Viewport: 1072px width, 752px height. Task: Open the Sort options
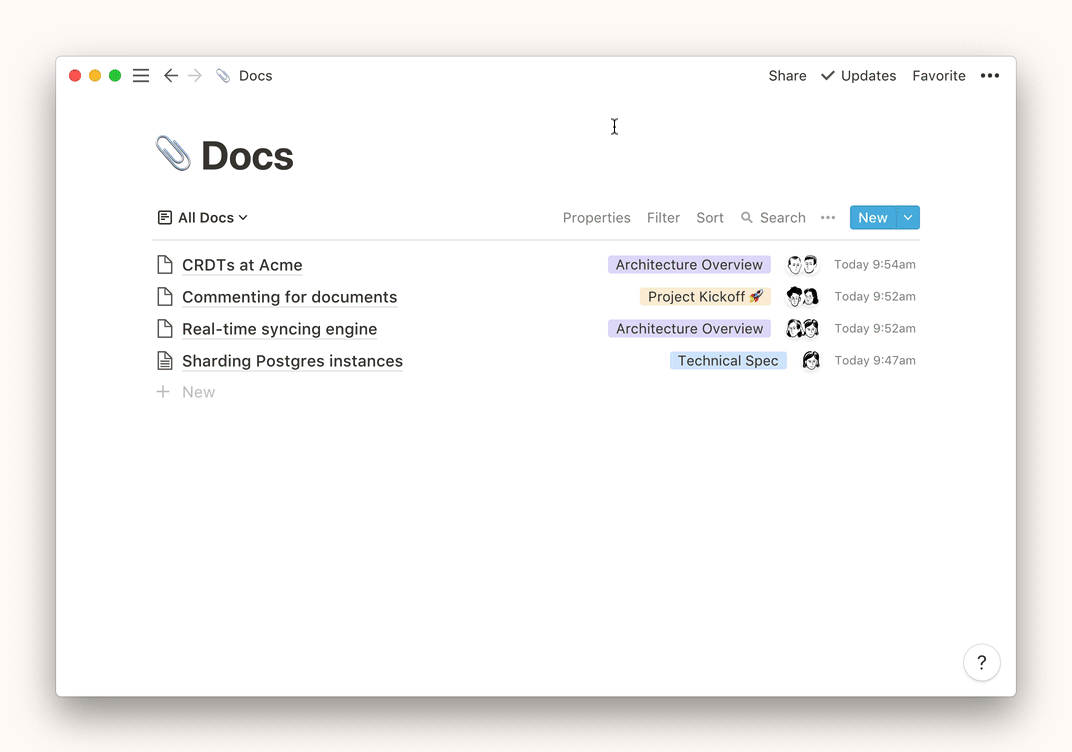709,218
